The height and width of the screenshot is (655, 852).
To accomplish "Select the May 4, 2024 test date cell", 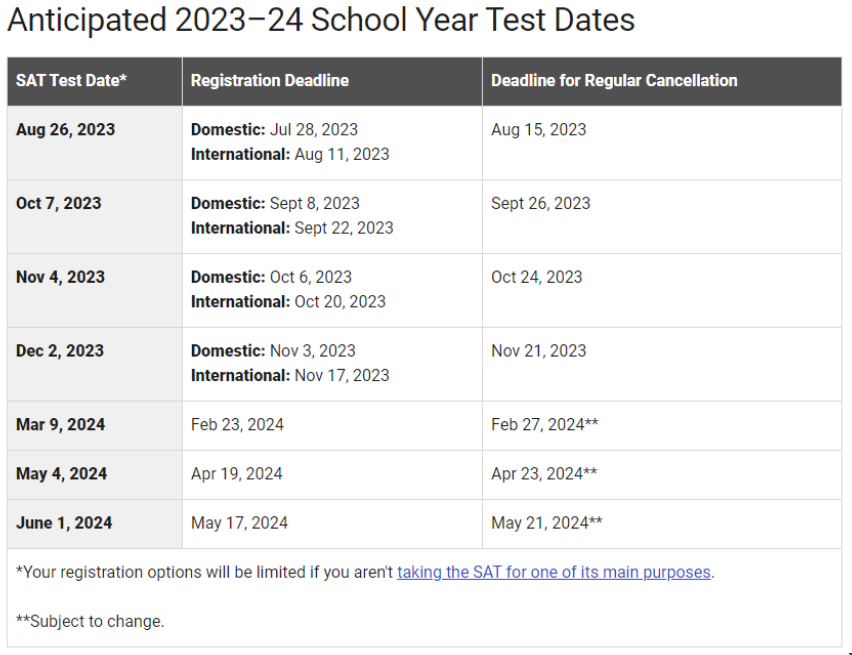I will (x=95, y=475).
